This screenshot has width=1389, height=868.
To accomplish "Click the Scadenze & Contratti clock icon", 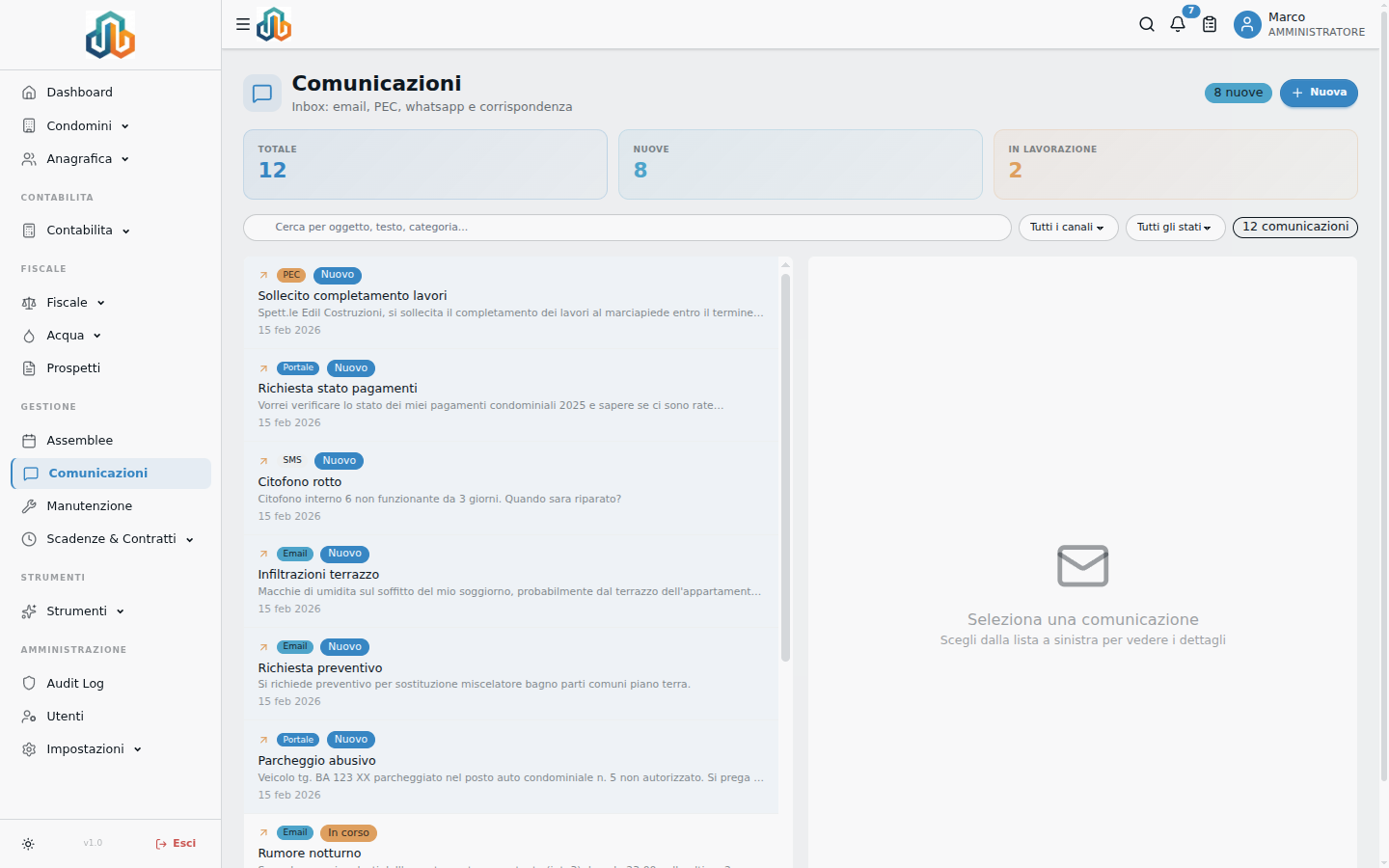I will (29, 539).
